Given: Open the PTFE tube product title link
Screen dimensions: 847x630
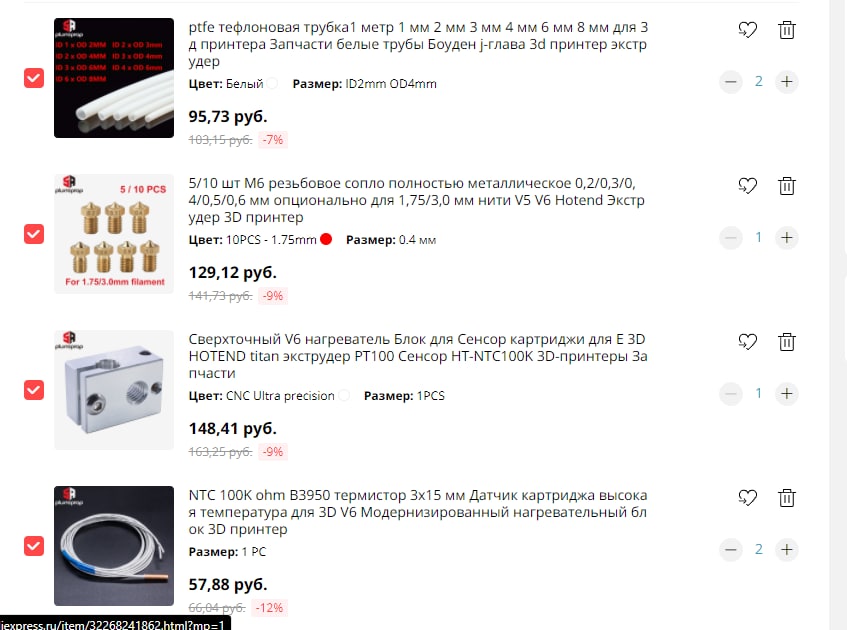Looking at the screenshot, I should click(418, 44).
